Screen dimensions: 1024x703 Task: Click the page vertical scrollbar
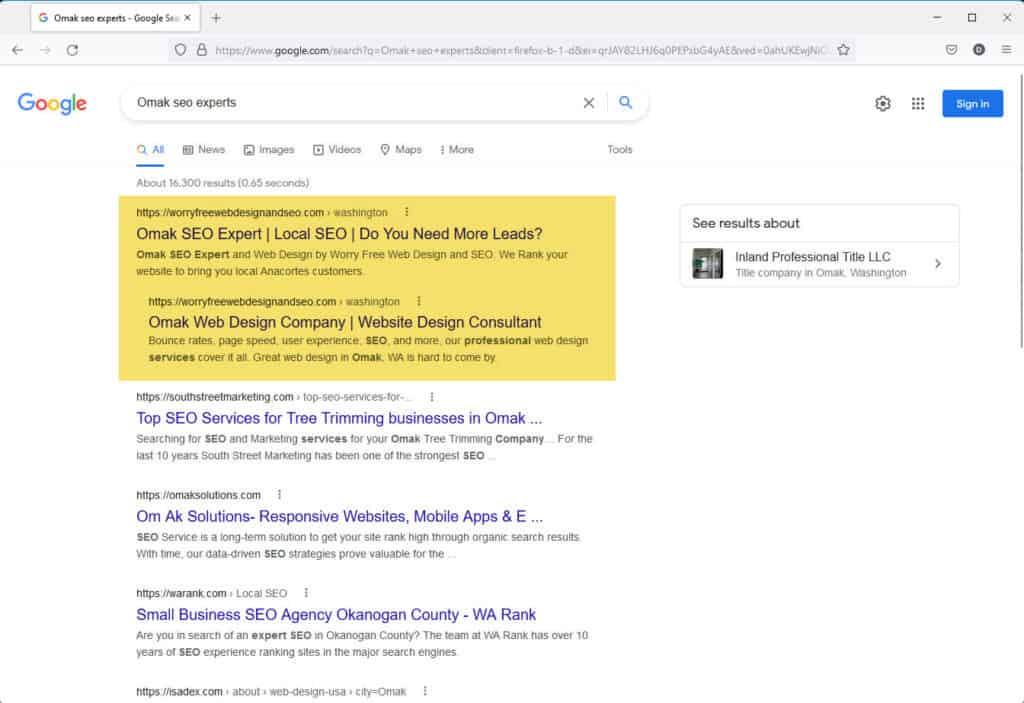tap(1020, 212)
